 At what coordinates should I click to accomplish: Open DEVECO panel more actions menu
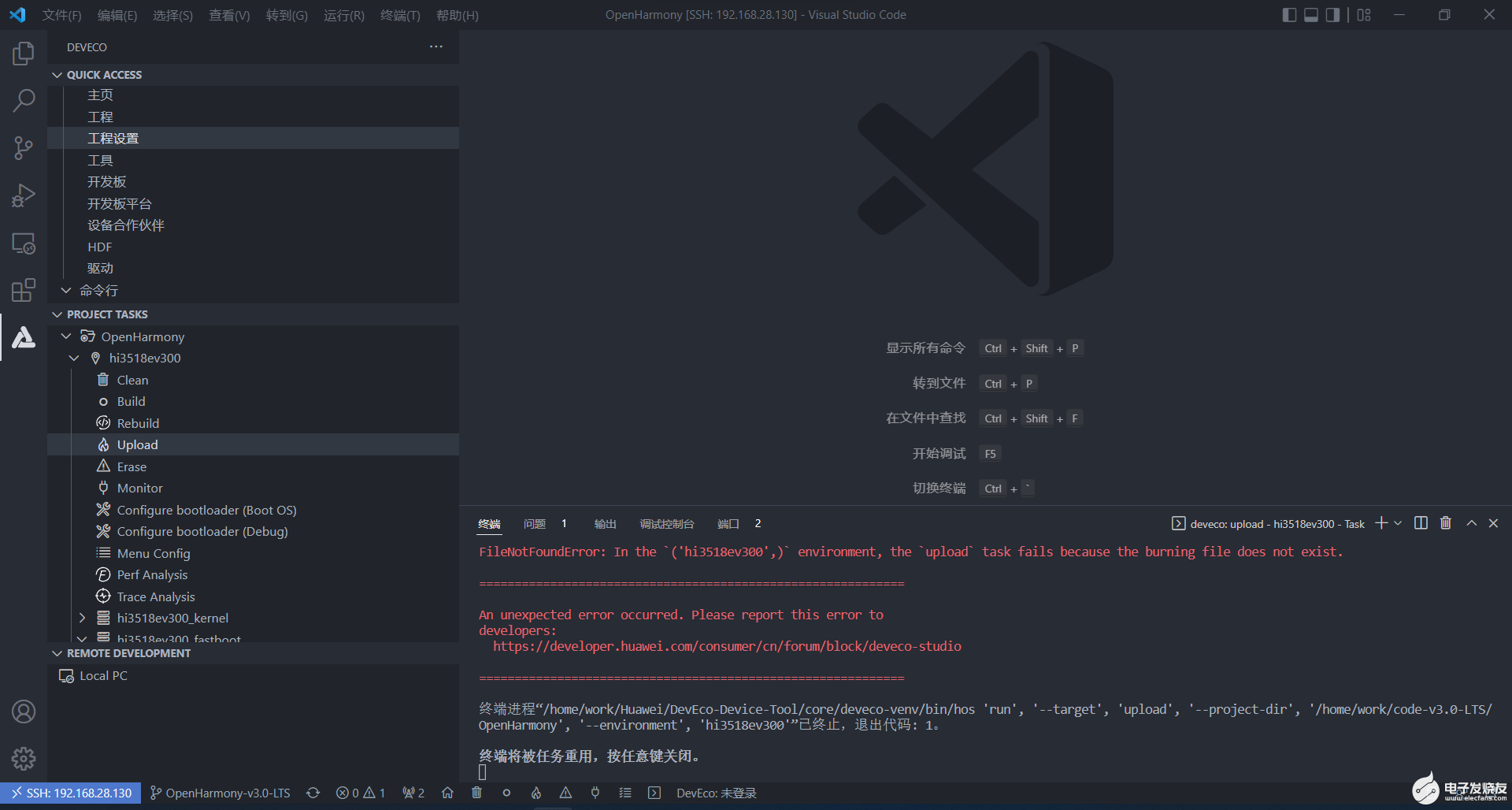pyautogui.click(x=436, y=47)
